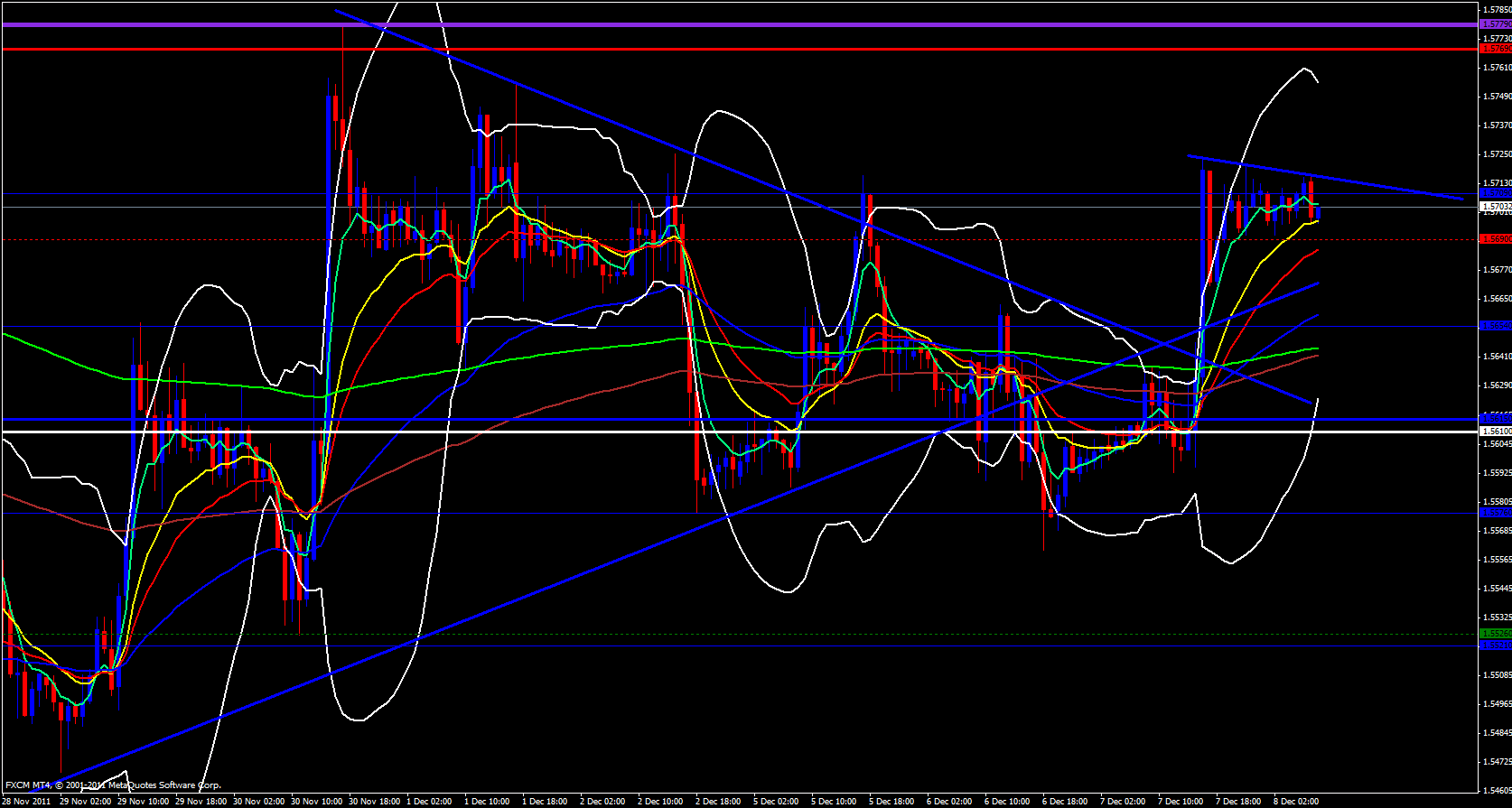
Task: Click the 28 Nov 2011 date label
Action: tap(27, 801)
